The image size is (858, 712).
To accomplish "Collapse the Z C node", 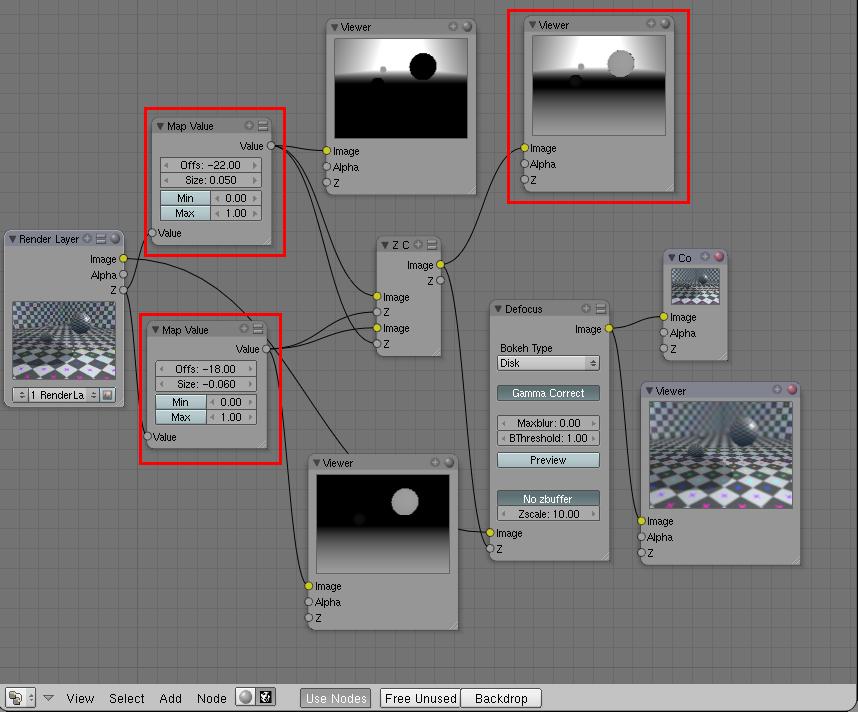I will (x=385, y=245).
